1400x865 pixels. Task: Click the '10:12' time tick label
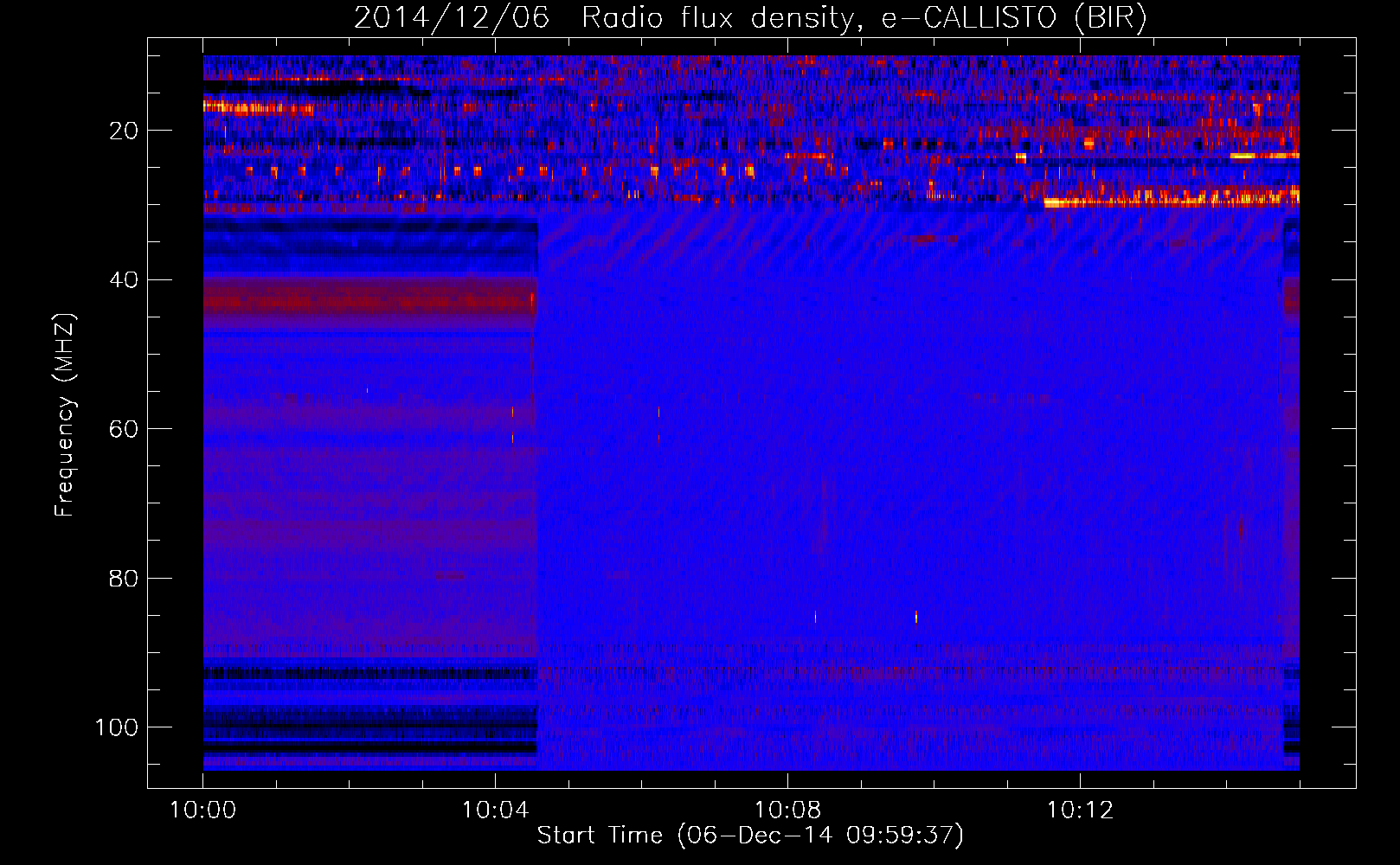pyautogui.click(x=1080, y=811)
